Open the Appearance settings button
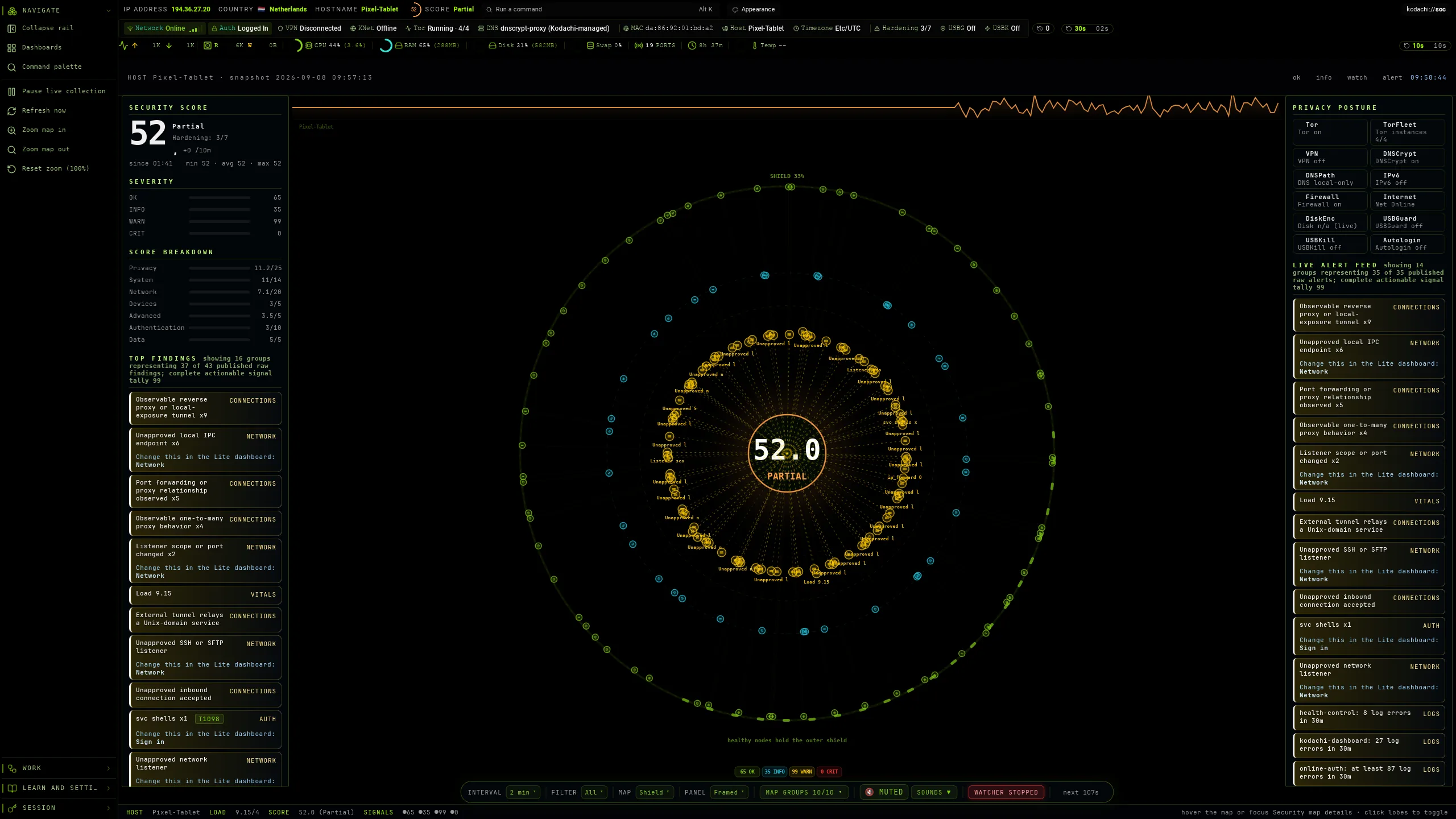 [x=753, y=10]
